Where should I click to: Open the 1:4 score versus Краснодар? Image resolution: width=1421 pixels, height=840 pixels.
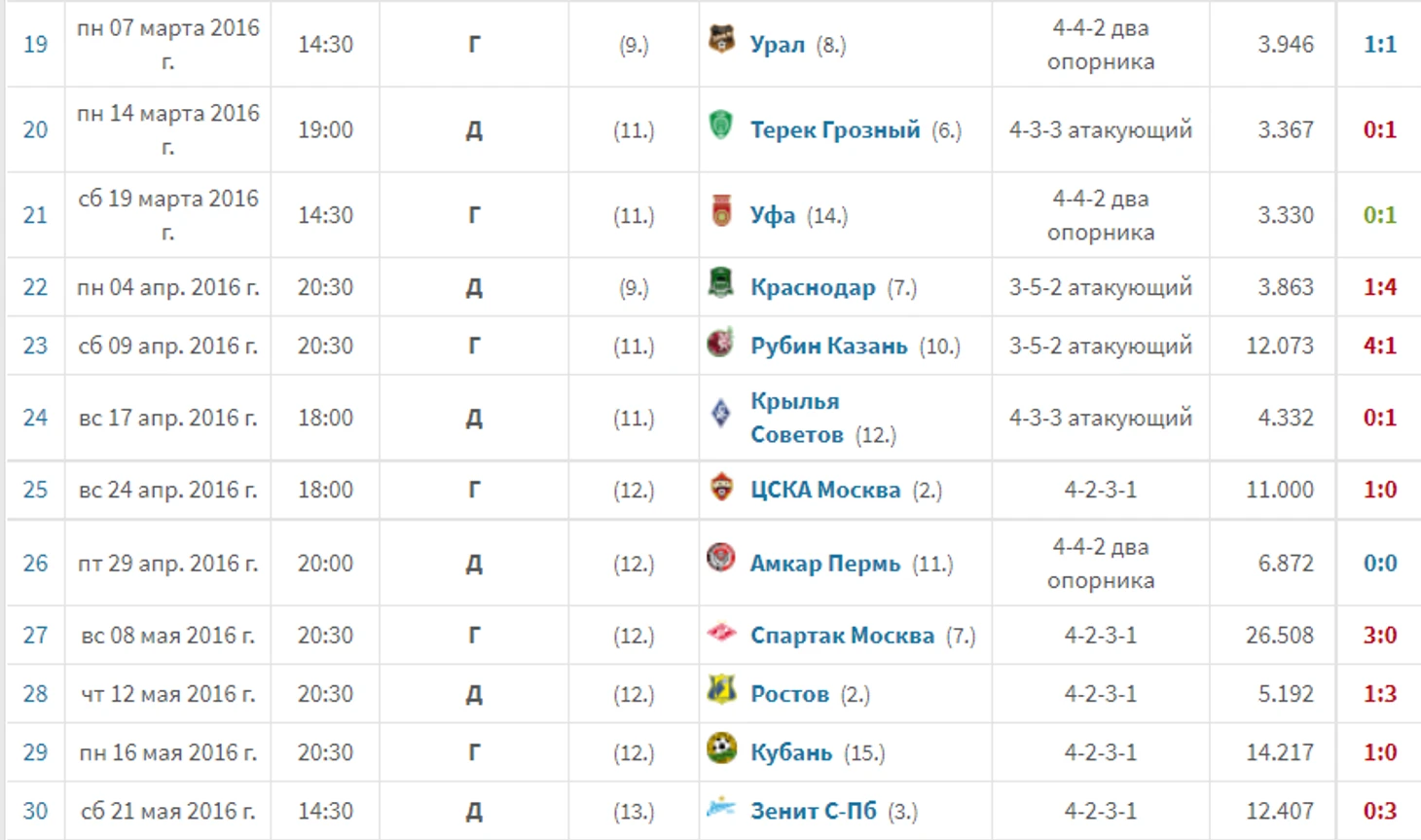point(1380,287)
